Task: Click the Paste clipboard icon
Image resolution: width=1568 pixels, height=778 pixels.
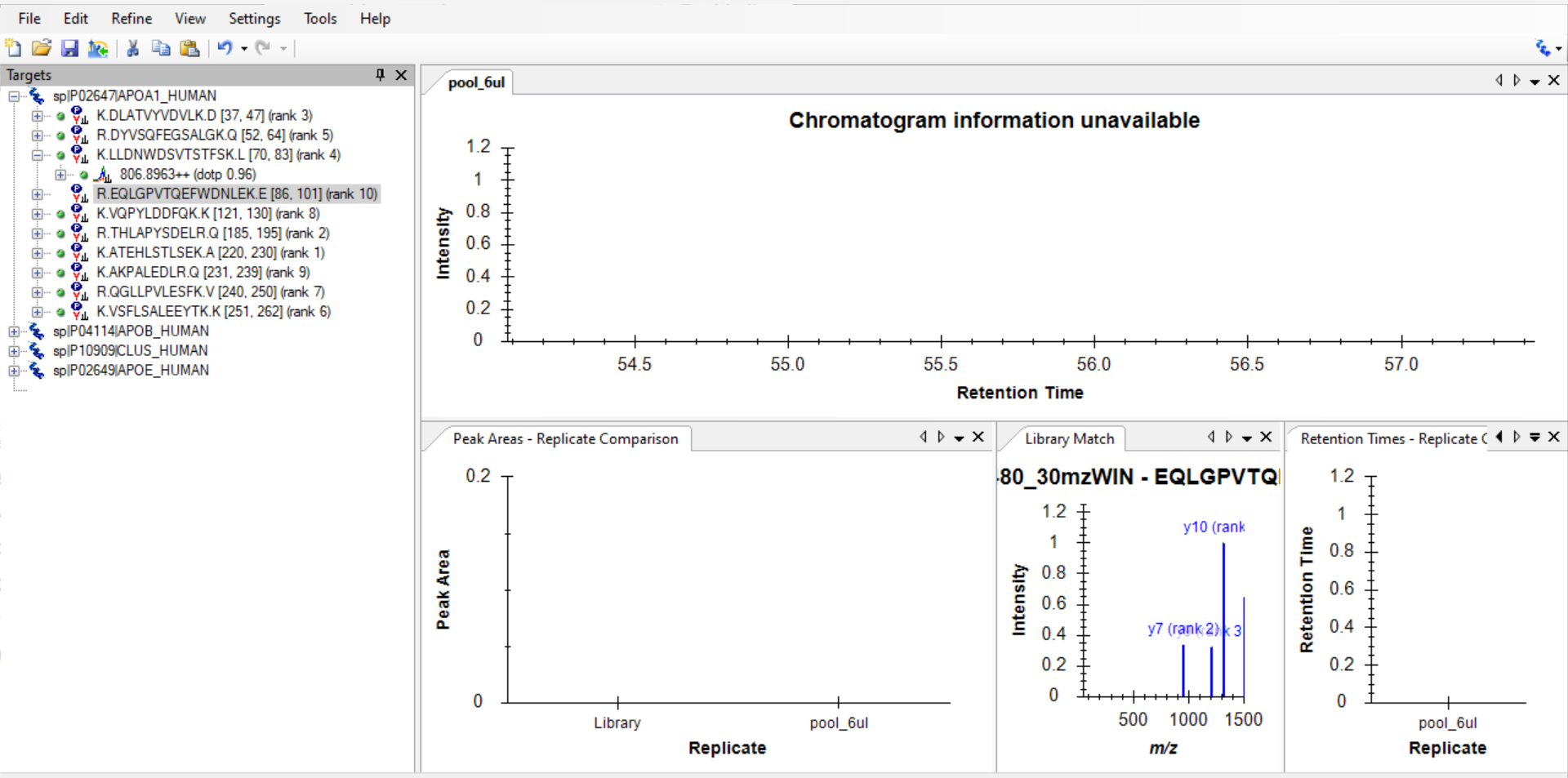Action: [189, 48]
